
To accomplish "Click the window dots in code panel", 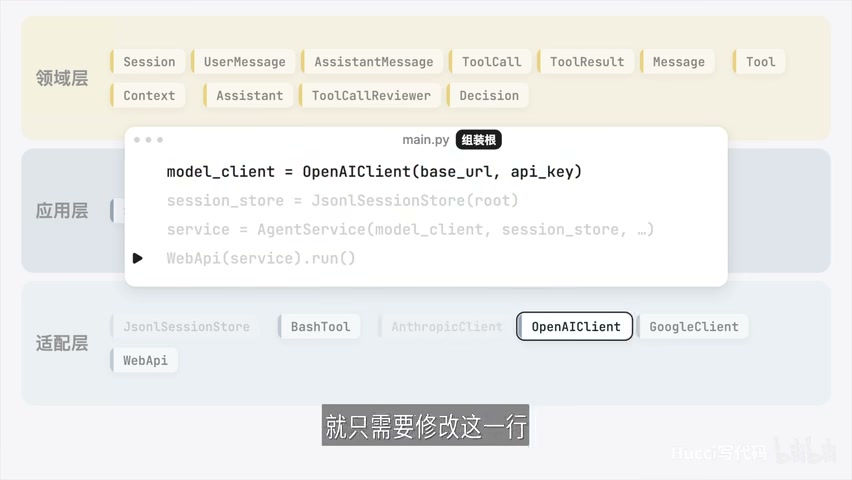I will tap(148, 140).
